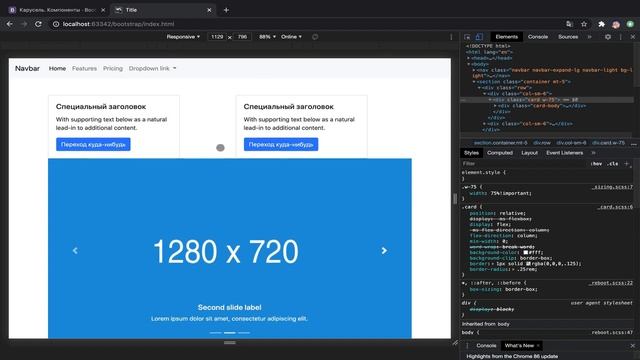The width and height of the screenshot is (640, 360).
Task: Open the drawer menu dots beside Console
Action: (467, 346)
